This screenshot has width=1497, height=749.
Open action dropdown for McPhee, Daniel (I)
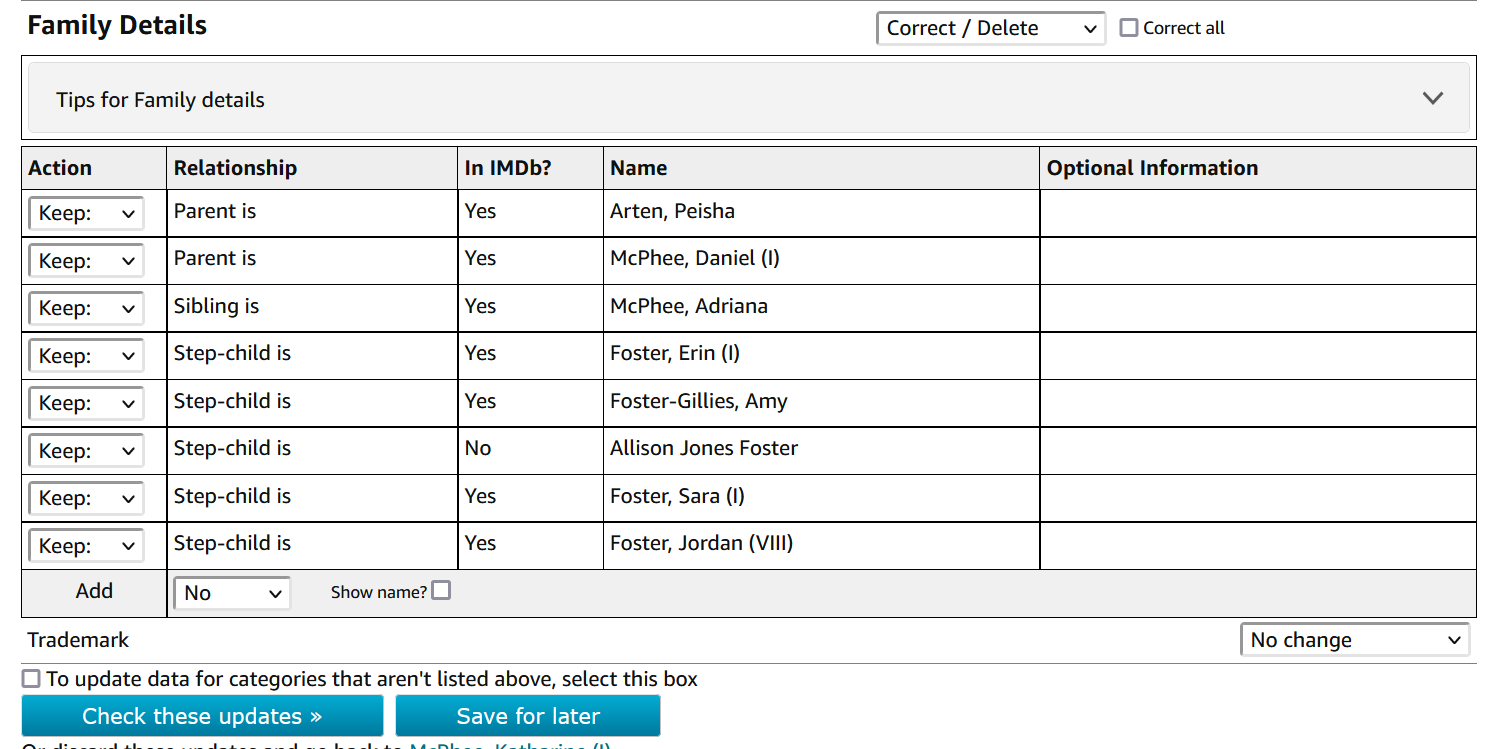point(86,261)
